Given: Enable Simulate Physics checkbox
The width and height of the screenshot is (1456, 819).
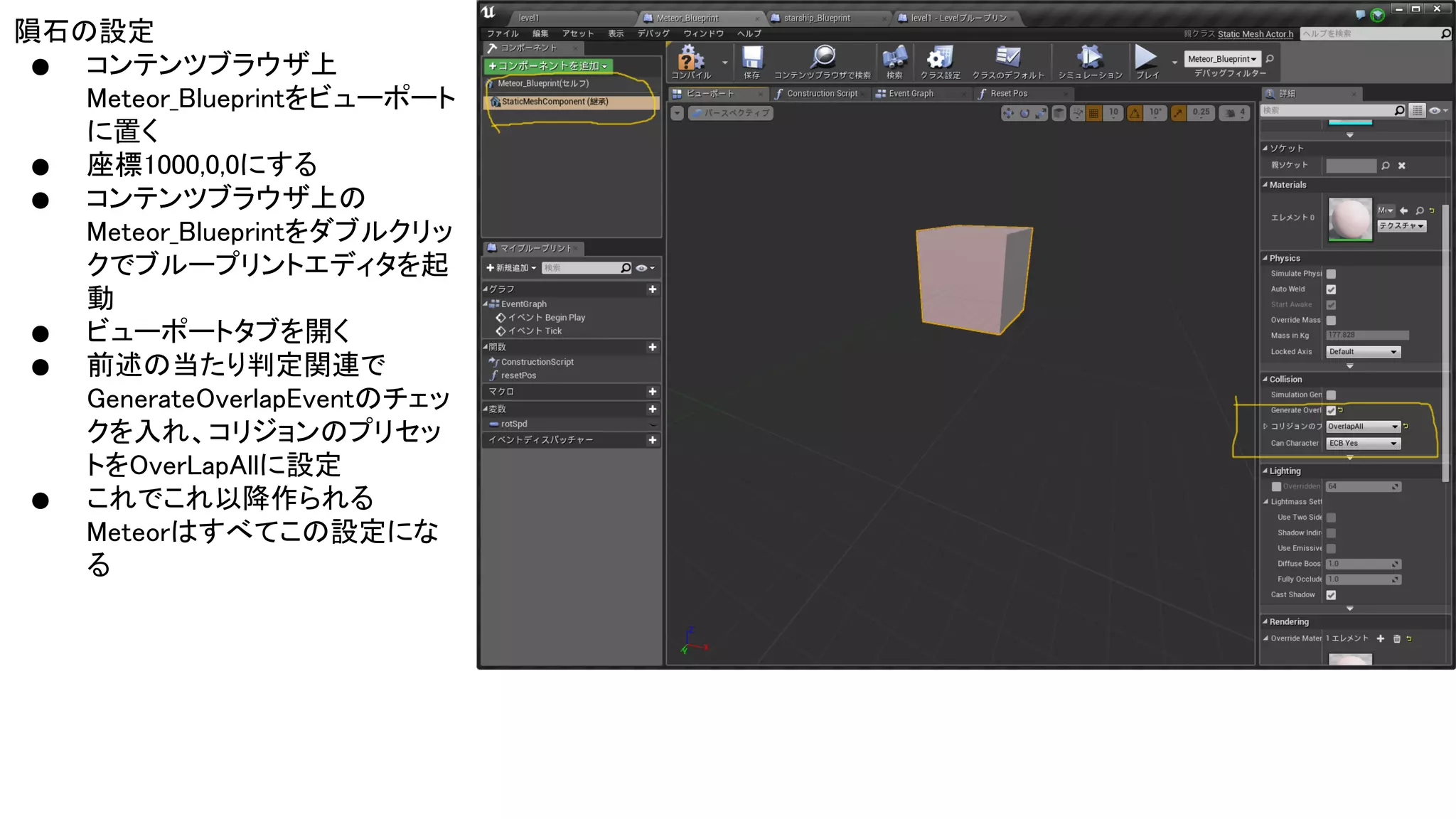Looking at the screenshot, I should pos(1331,274).
